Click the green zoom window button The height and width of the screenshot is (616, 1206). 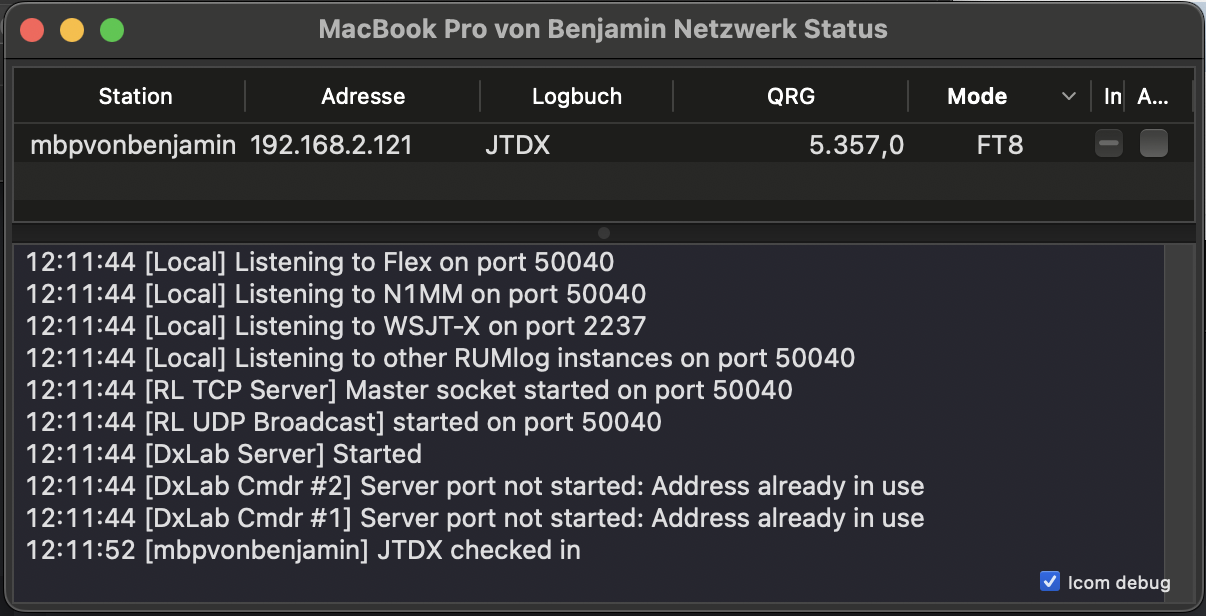pyautogui.click(x=112, y=29)
